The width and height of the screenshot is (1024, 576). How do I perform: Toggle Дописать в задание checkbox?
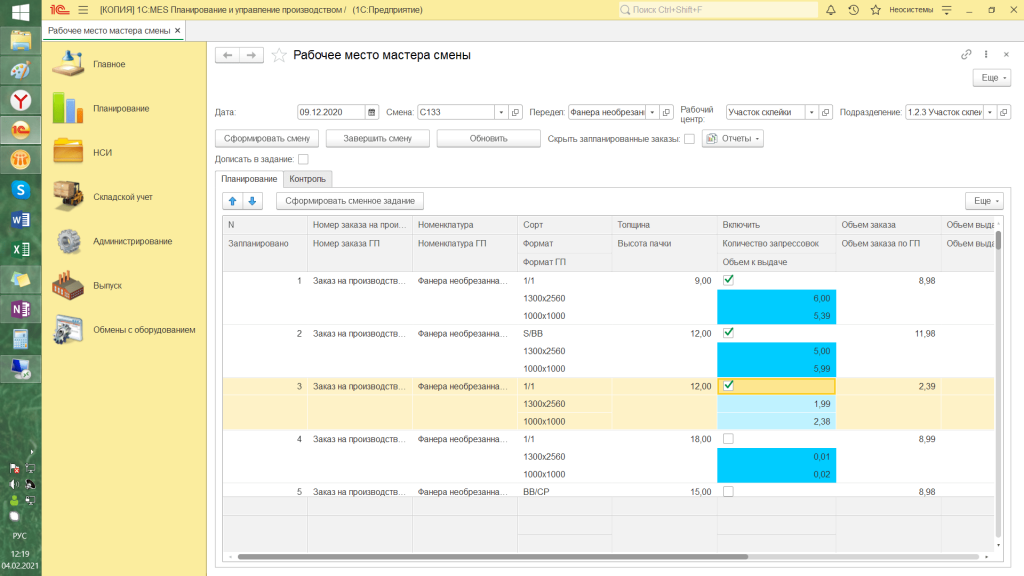coord(303,159)
